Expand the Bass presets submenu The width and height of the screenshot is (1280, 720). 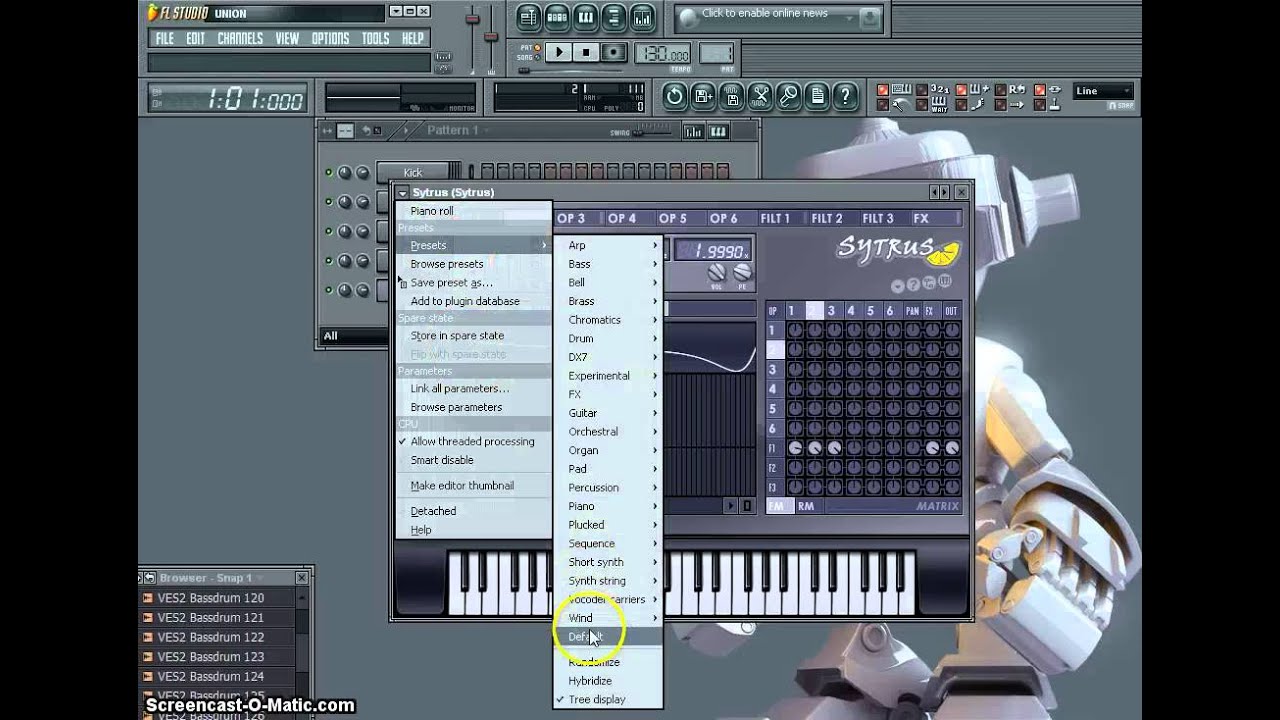click(x=608, y=264)
